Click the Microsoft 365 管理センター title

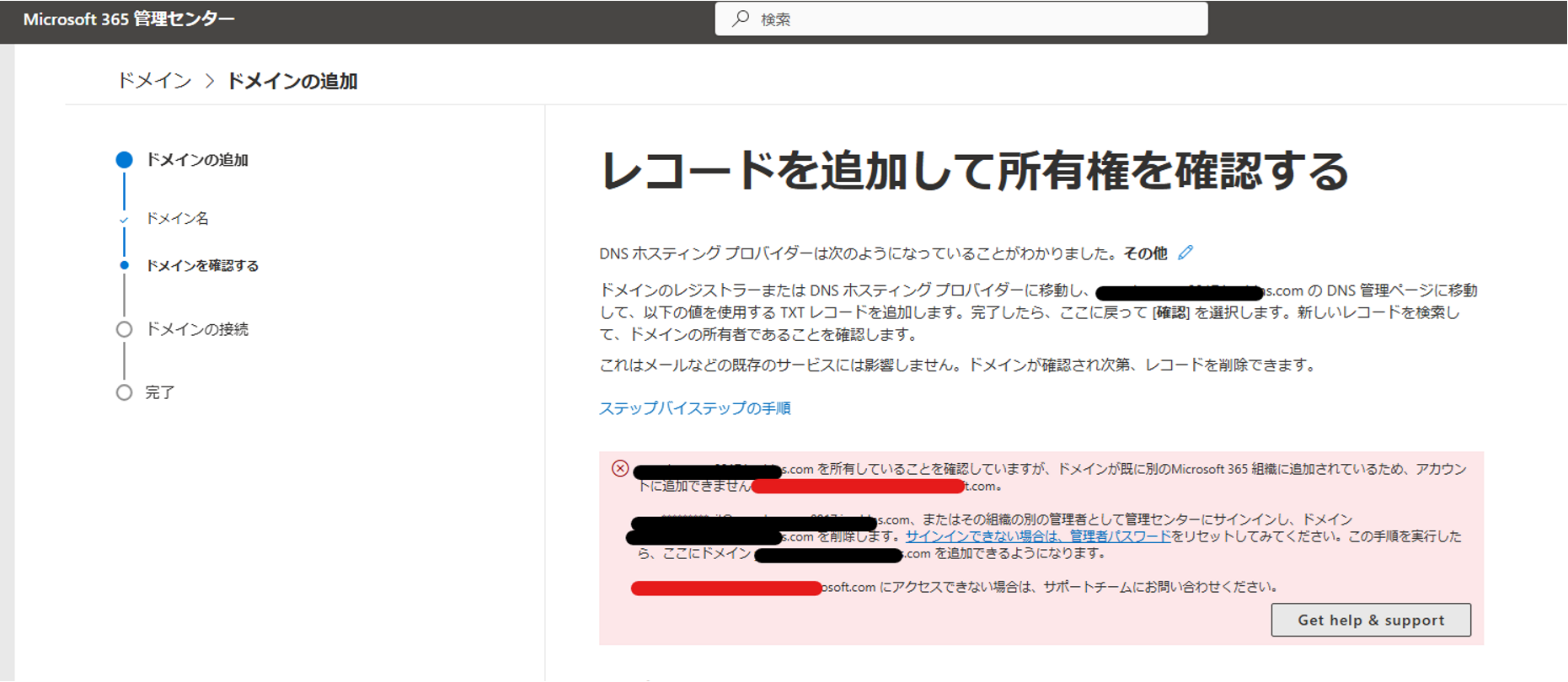point(129,19)
